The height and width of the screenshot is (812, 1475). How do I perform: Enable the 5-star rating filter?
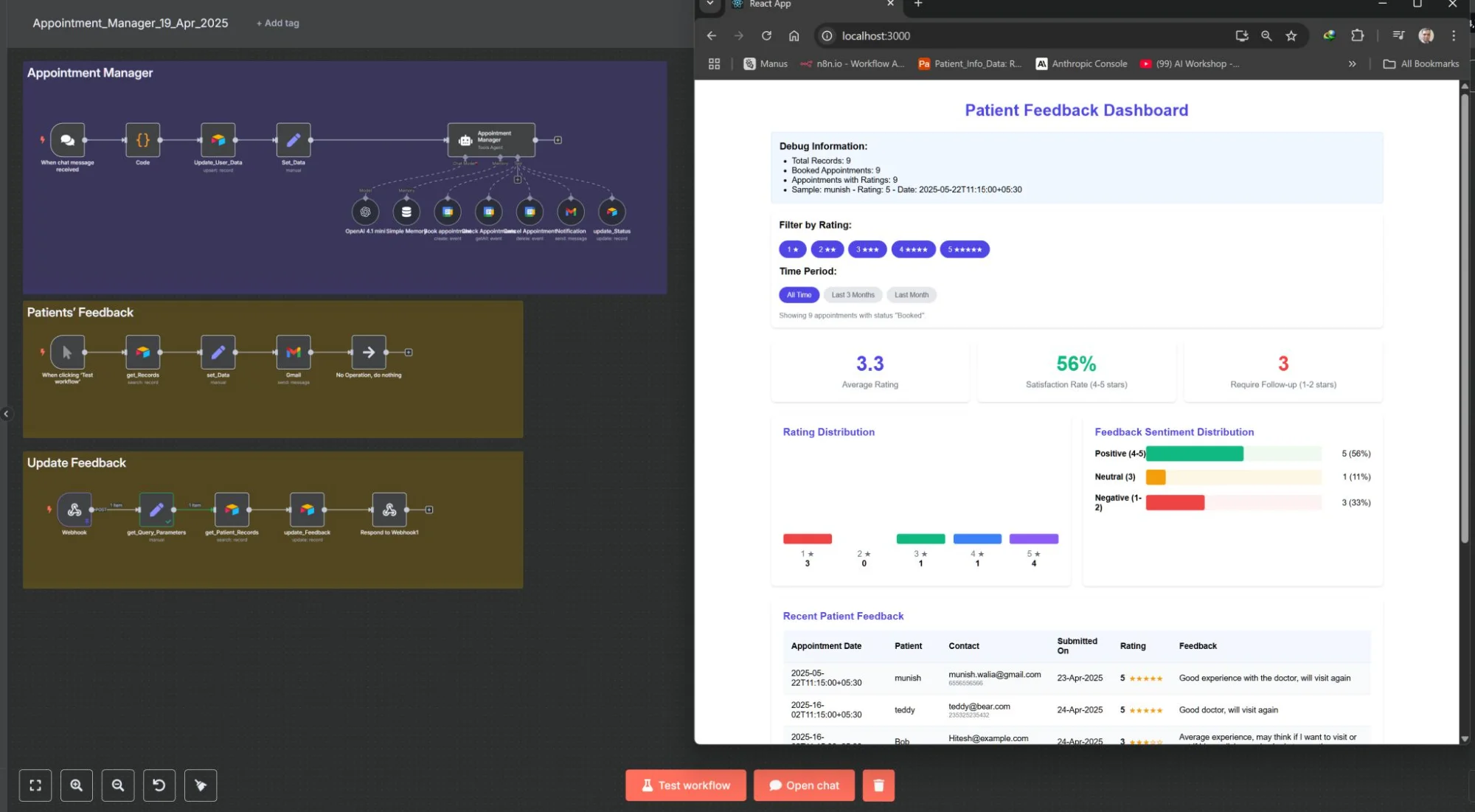click(x=965, y=249)
